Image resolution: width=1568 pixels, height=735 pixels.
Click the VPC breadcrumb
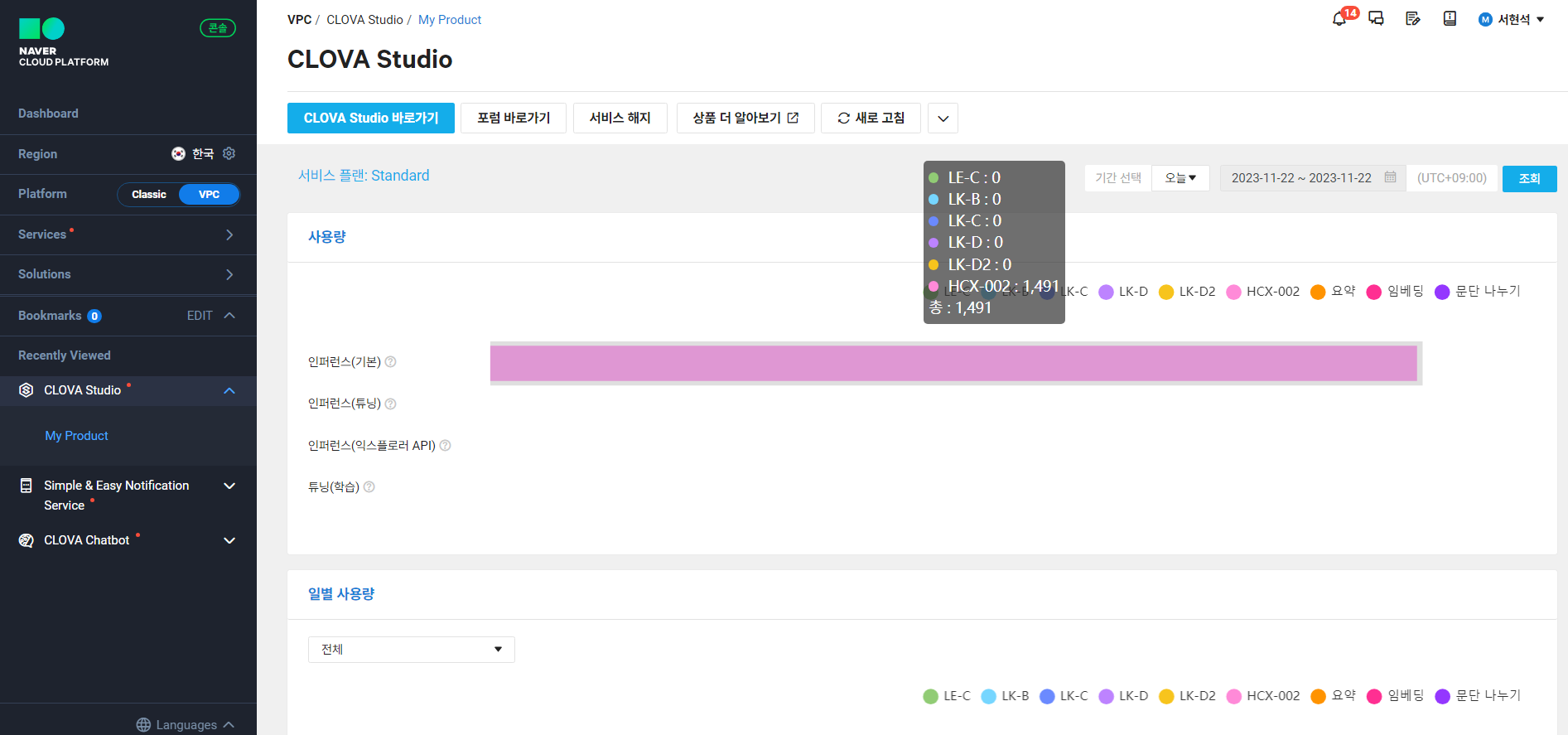click(300, 20)
